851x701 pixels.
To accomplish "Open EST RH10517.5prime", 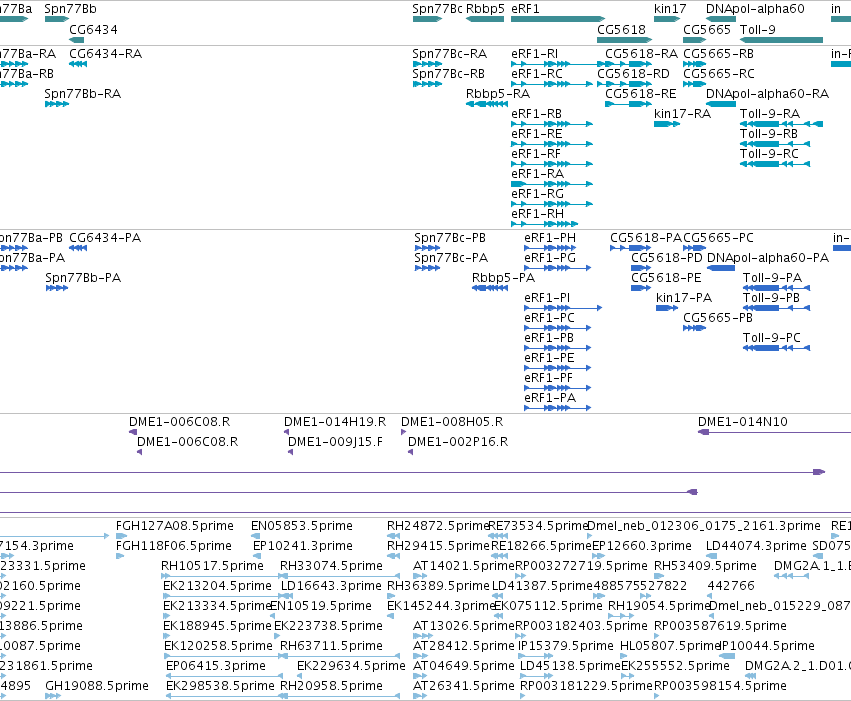I will point(212,566).
